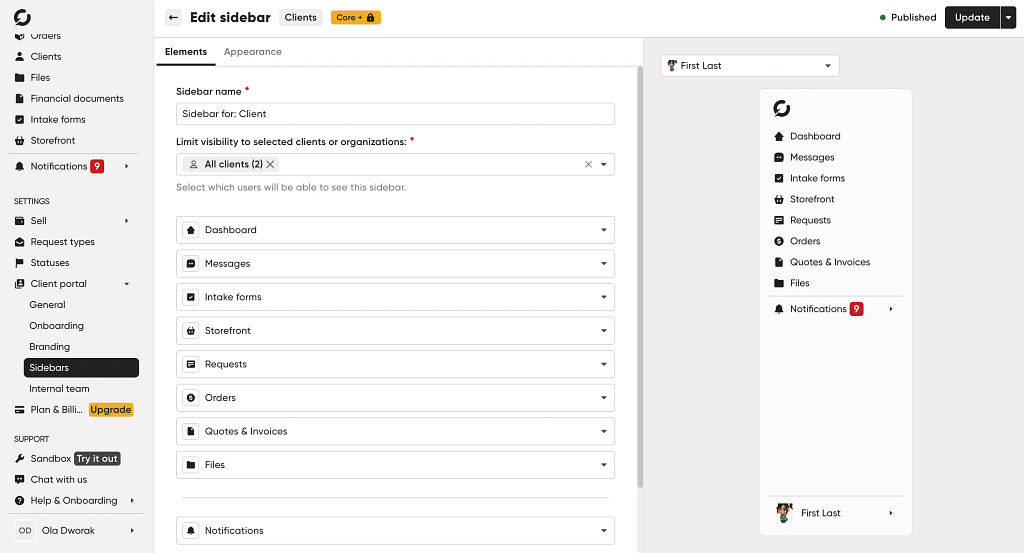Click Notifications in the preview sidebar
This screenshot has width=1024, height=553.
[x=818, y=309]
